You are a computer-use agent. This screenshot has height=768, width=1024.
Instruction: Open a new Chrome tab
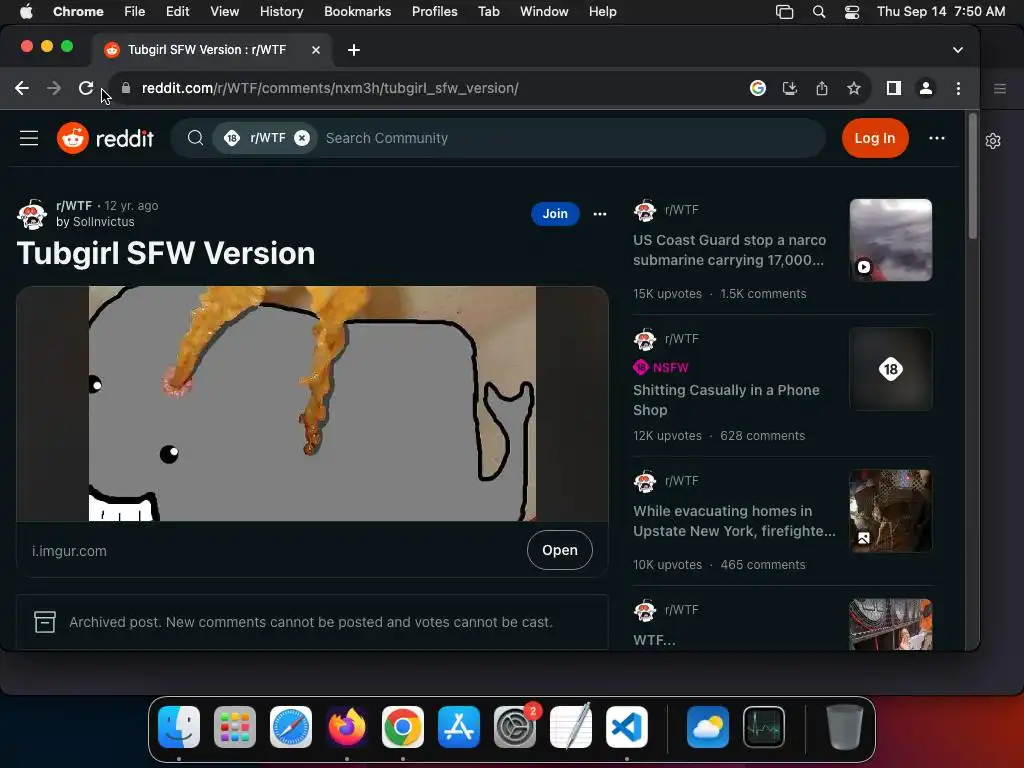point(353,50)
